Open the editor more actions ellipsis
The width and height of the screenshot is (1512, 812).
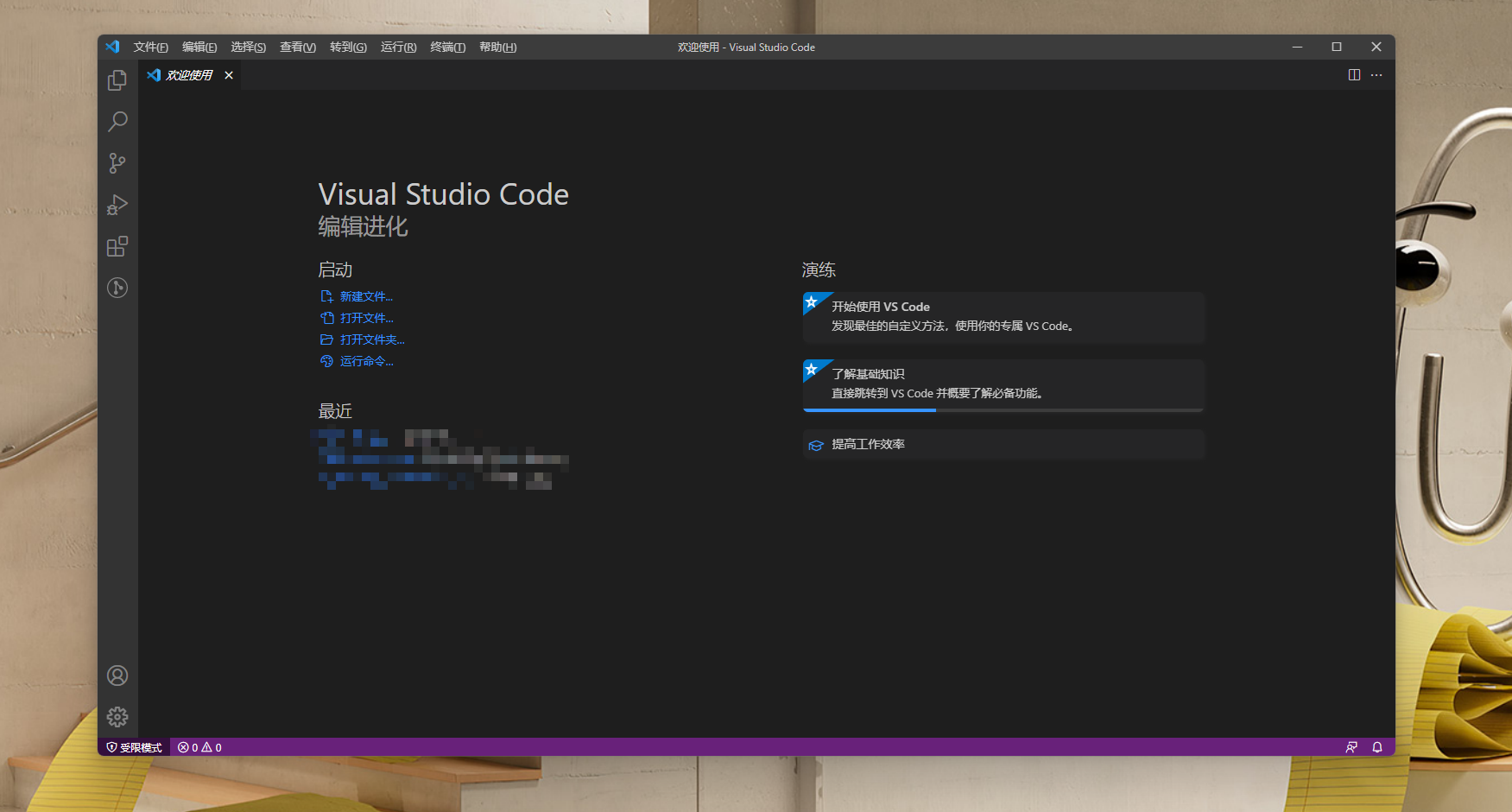click(x=1376, y=75)
